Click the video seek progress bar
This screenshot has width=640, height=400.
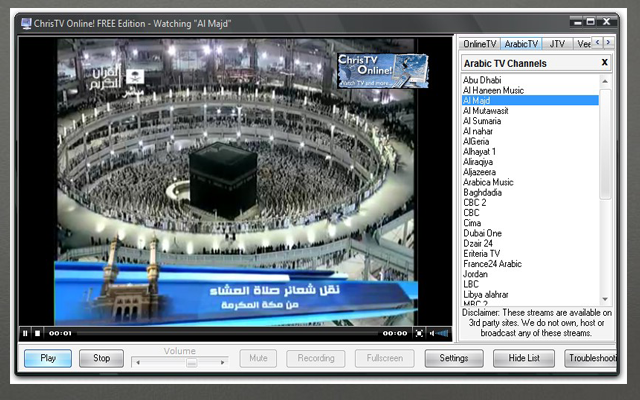(x=227, y=333)
